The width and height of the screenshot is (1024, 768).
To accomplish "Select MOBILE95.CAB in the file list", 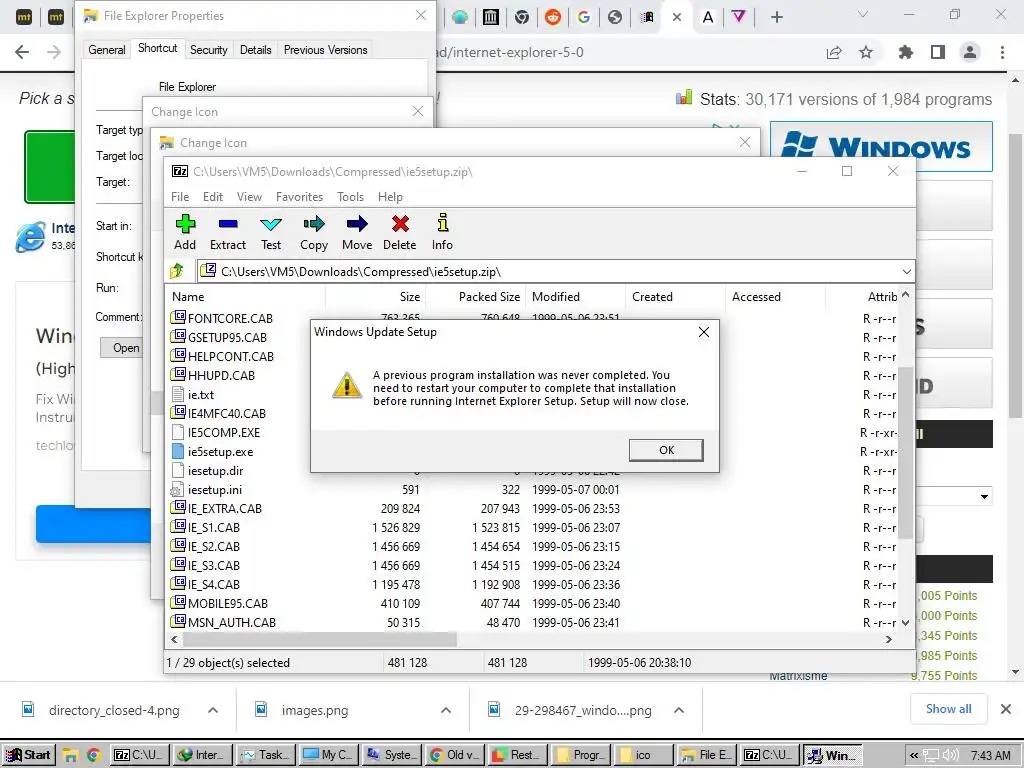I will (227, 603).
